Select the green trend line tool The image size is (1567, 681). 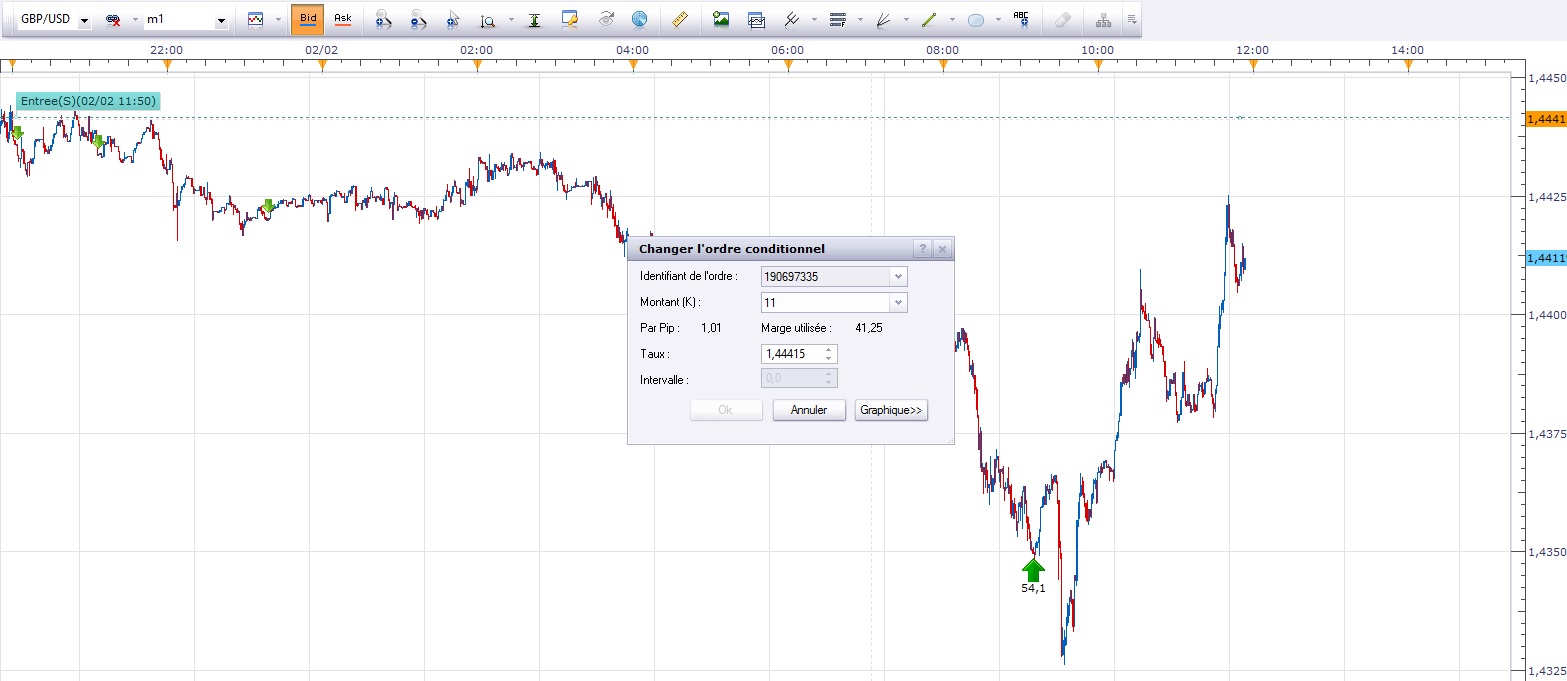pos(929,19)
